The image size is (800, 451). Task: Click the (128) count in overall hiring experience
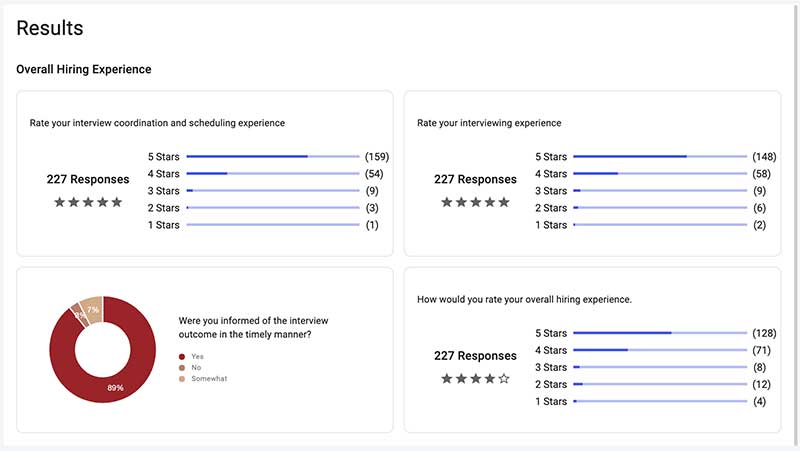click(764, 333)
